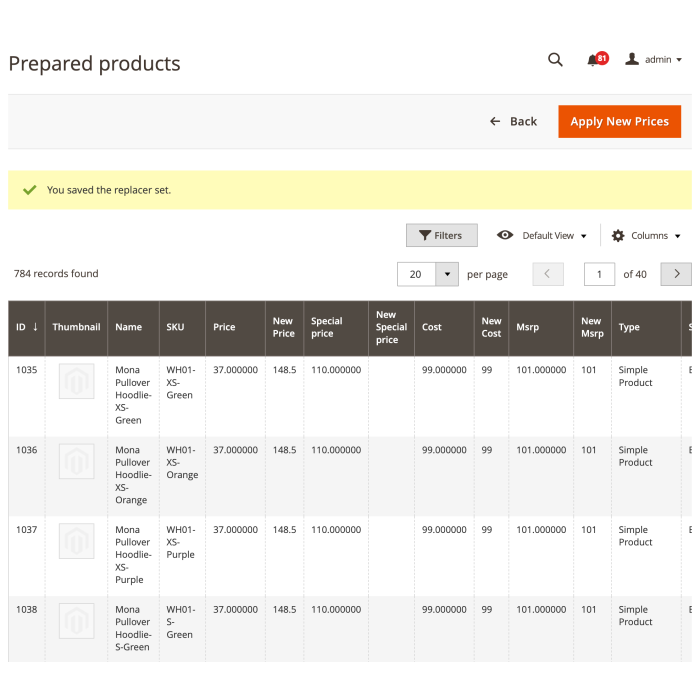The height and width of the screenshot is (700, 700).
Task: Select ID cell 1035
Action: 27,370
